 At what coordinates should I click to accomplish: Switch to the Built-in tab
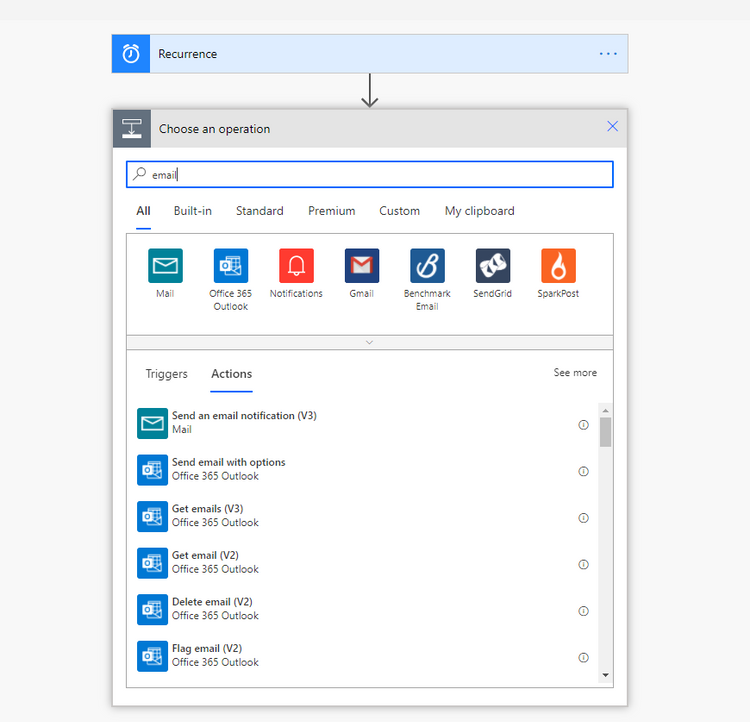coord(192,211)
